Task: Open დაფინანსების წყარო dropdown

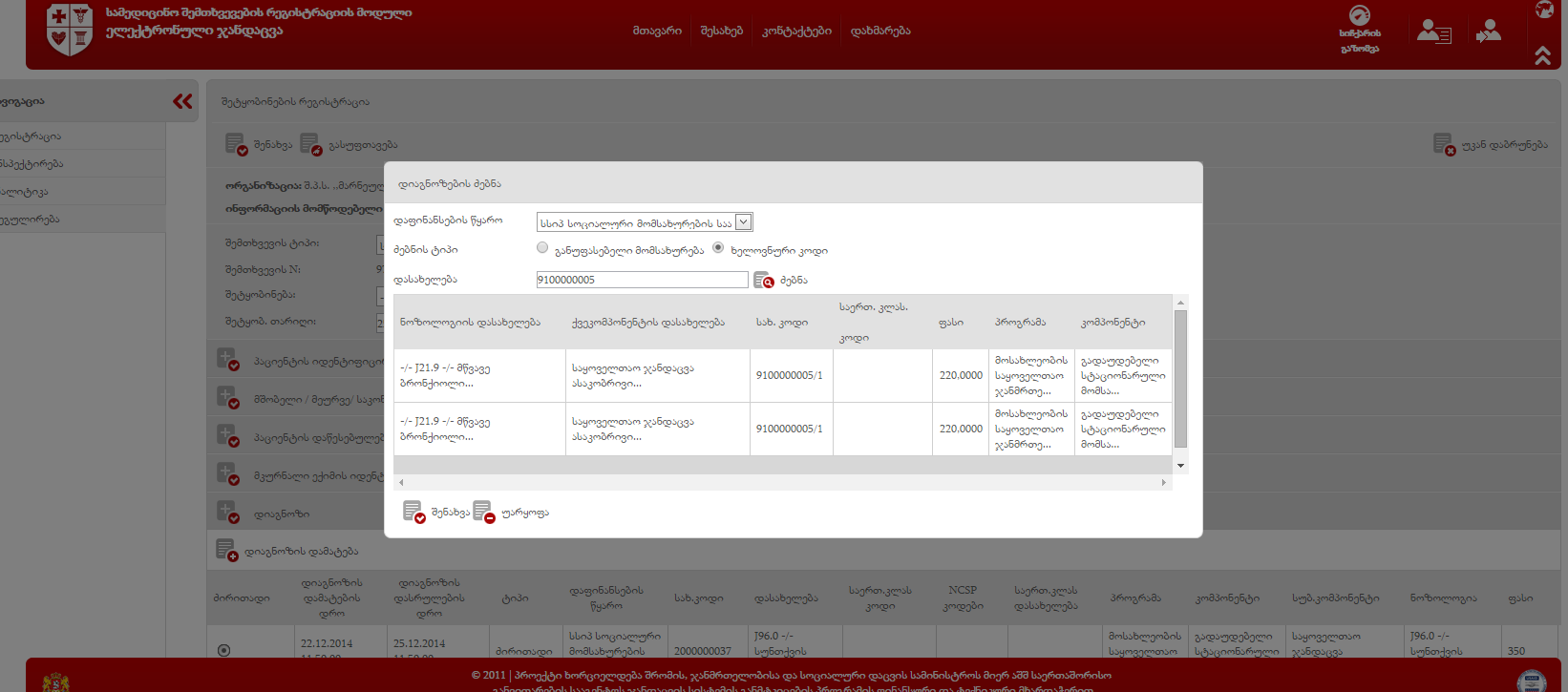Action: pyautogui.click(x=743, y=222)
